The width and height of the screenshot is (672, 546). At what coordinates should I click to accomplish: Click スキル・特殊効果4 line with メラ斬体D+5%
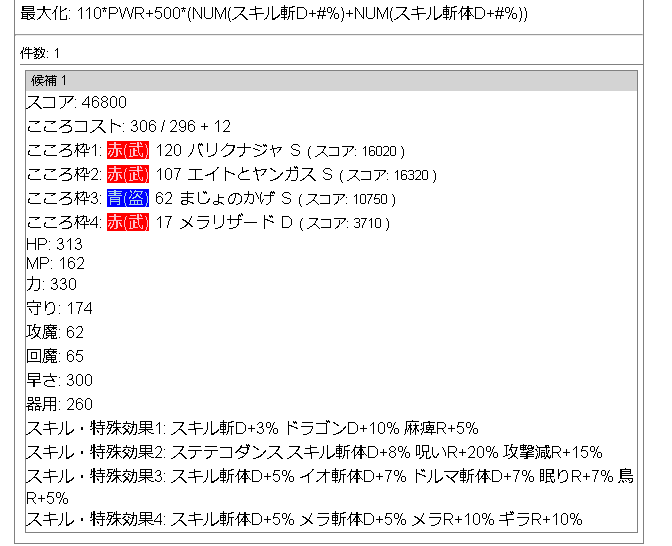coord(304,519)
